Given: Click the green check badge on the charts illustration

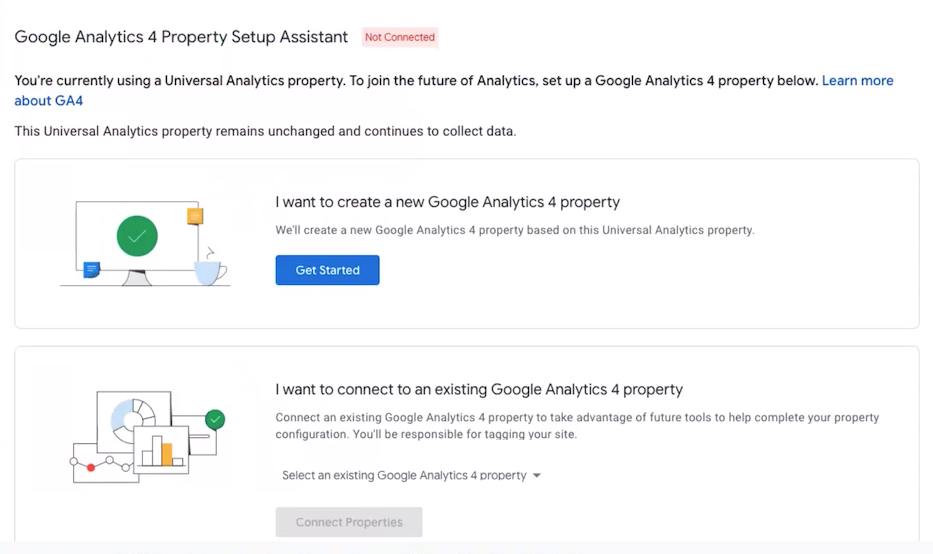Looking at the screenshot, I should (x=214, y=420).
